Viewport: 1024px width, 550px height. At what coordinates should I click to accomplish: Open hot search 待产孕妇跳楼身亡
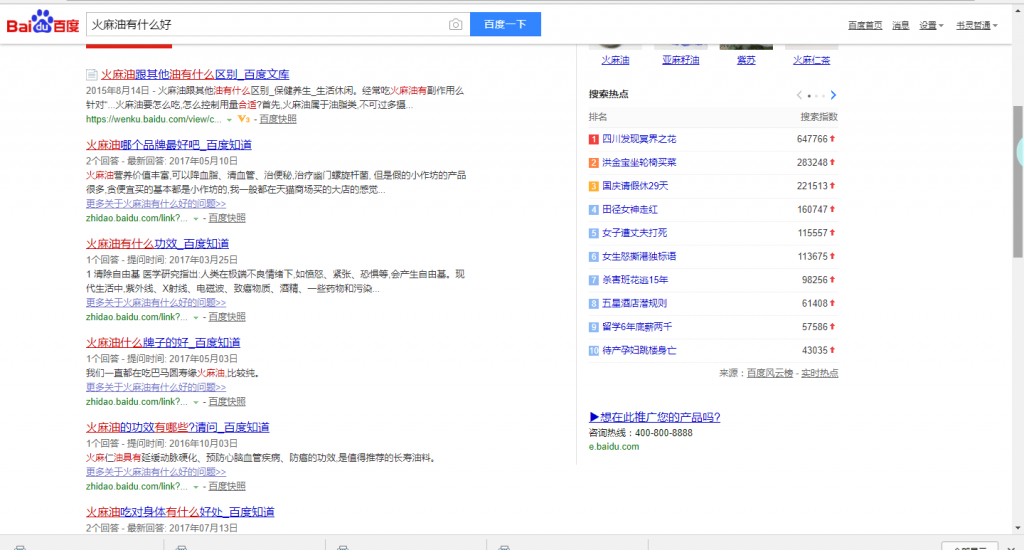click(x=639, y=351)
